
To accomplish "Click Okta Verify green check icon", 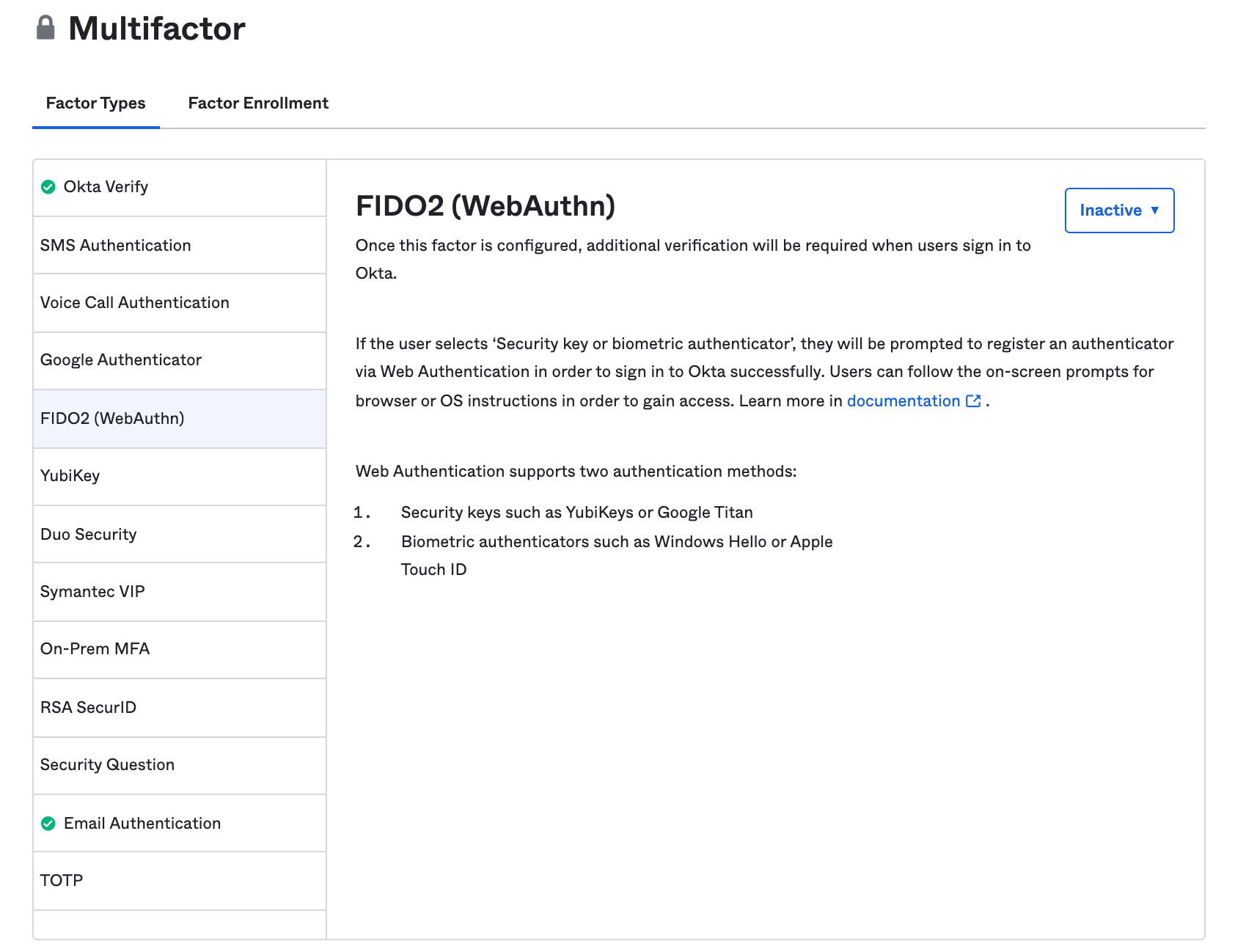I will tap(48, 187).
